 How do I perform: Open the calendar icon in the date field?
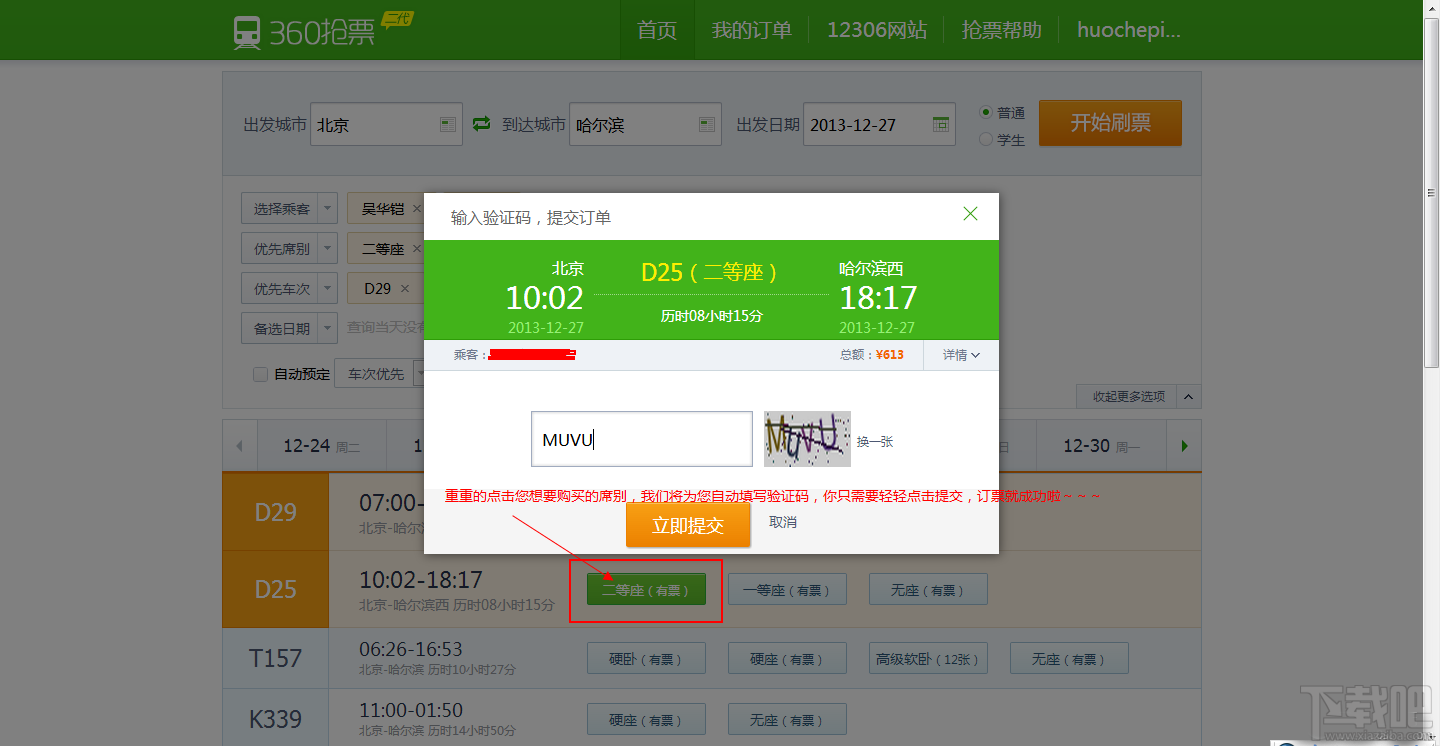tap(940, 123)
